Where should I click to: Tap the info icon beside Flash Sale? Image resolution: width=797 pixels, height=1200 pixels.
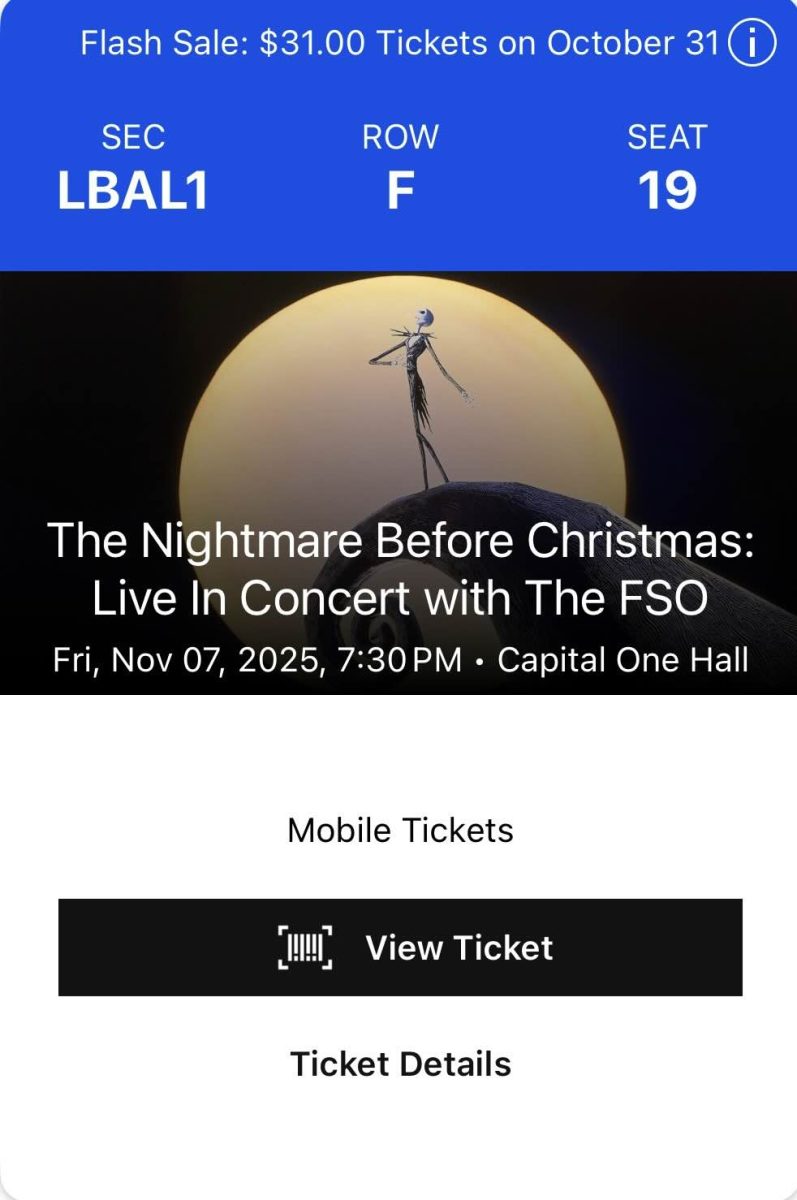pos(752,44)
